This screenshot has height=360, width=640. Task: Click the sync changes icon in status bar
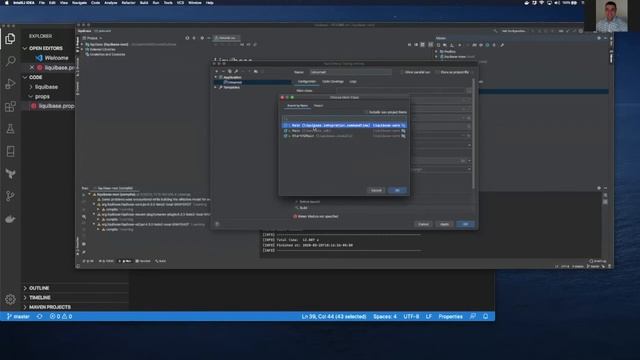(40, 316)
